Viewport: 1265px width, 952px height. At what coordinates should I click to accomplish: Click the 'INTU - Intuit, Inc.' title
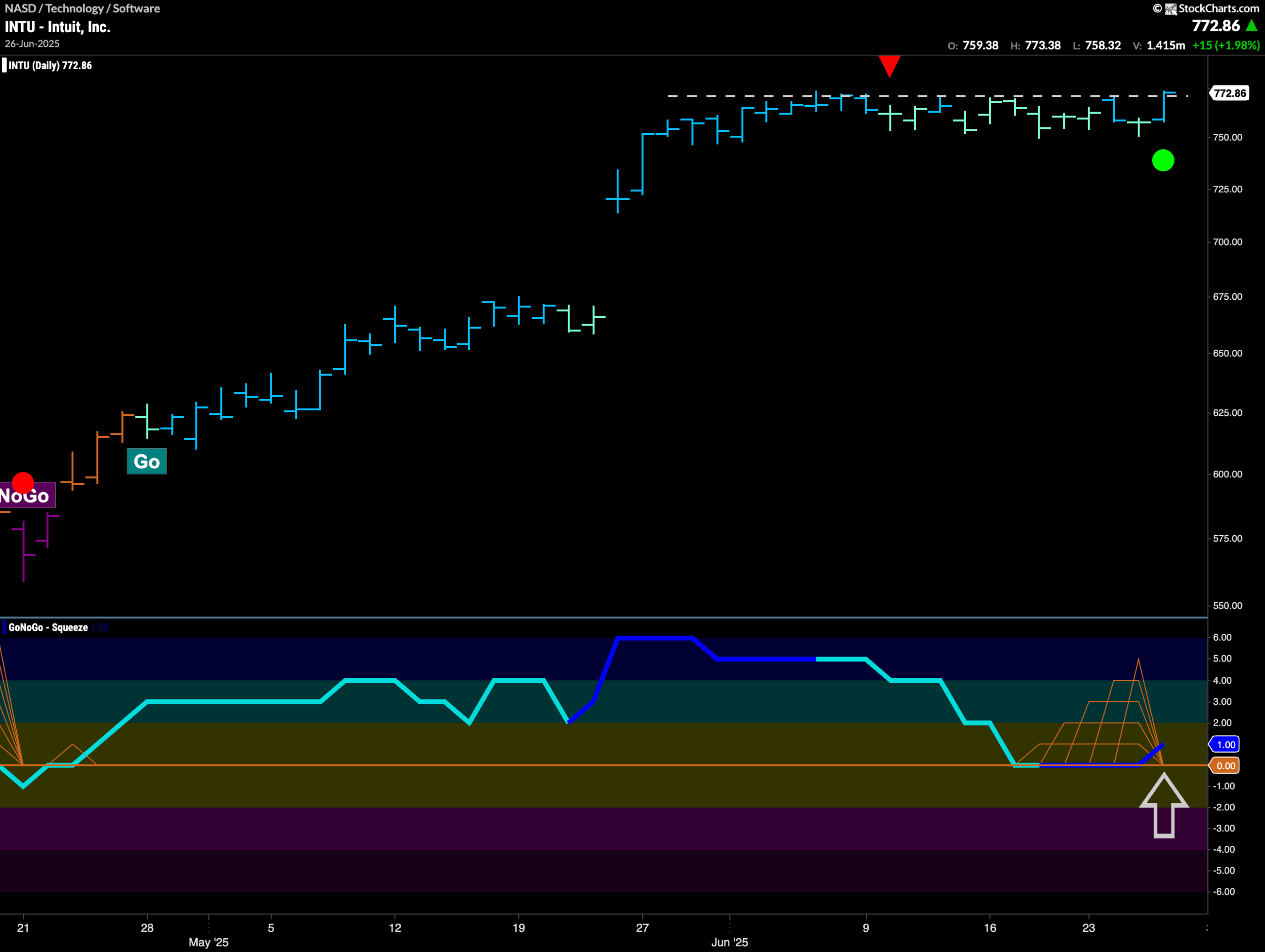pos(57,27)
